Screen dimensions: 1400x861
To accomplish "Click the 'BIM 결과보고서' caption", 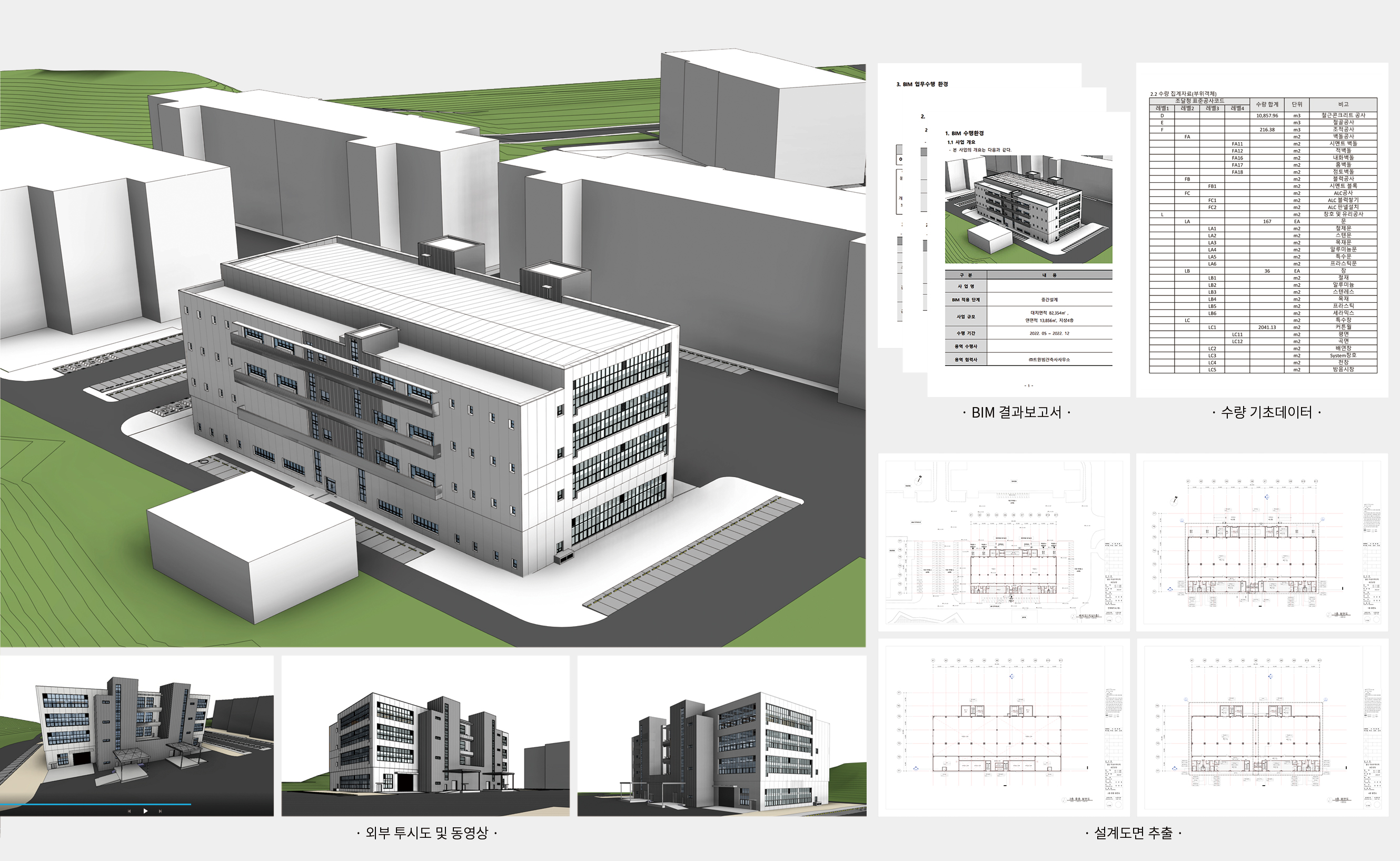I will tap(1016, 412).
